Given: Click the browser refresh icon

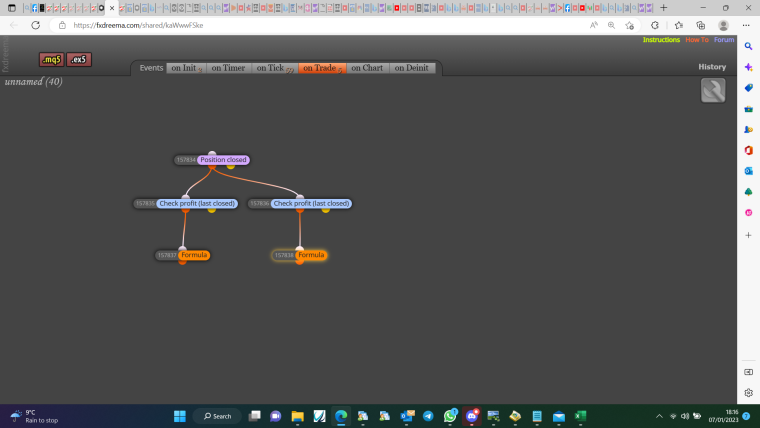Looking at the screenshot, I should [x=35, y=25].
